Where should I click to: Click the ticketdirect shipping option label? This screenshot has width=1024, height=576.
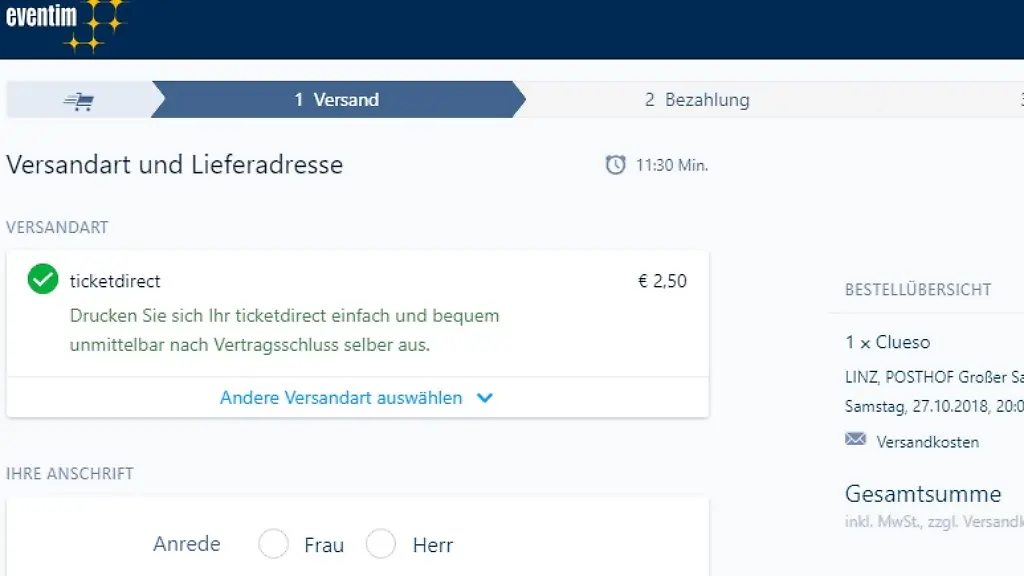115,281
